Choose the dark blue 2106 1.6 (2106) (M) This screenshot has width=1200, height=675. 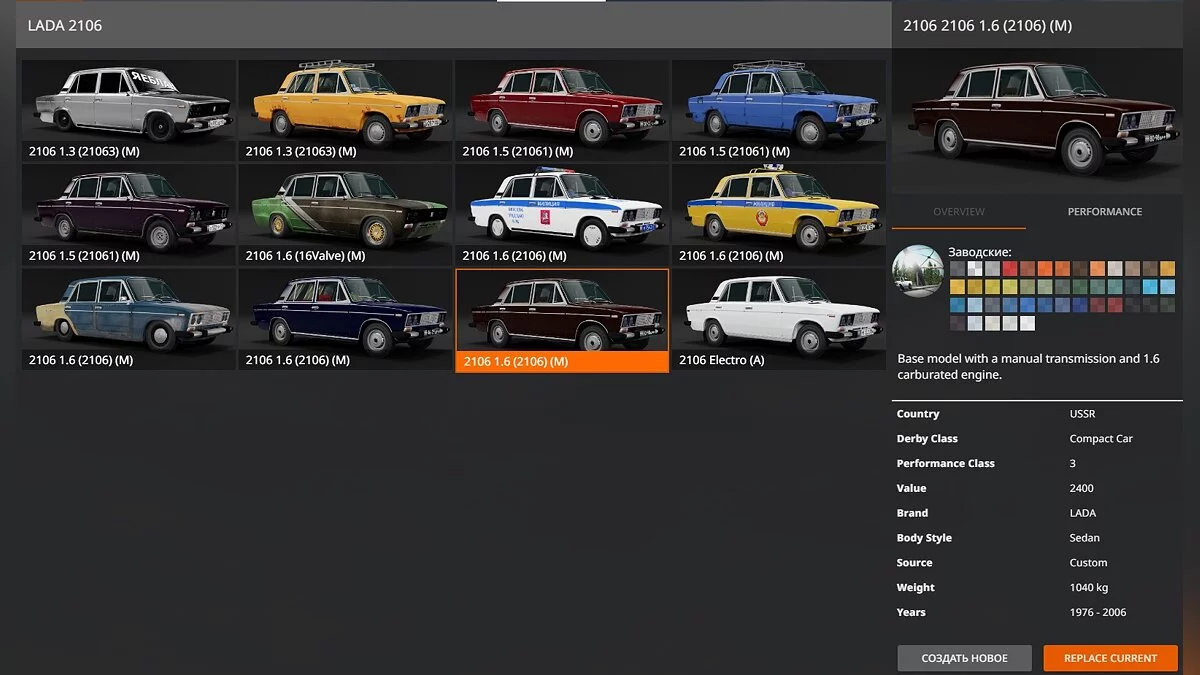pos(344,312)
